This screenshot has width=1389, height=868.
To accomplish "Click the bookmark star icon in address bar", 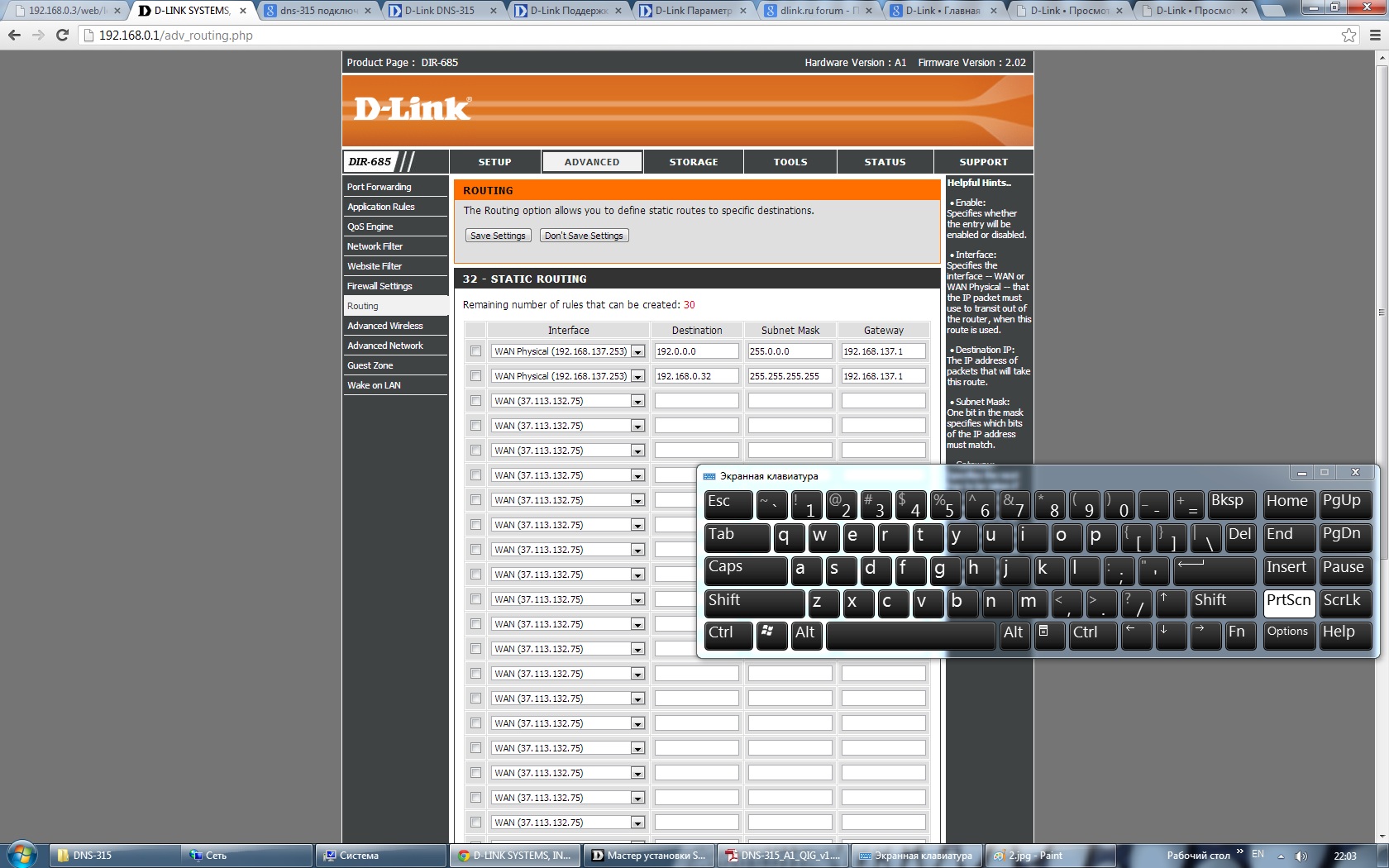I will pyautogui.click(x=1348, y=35).
